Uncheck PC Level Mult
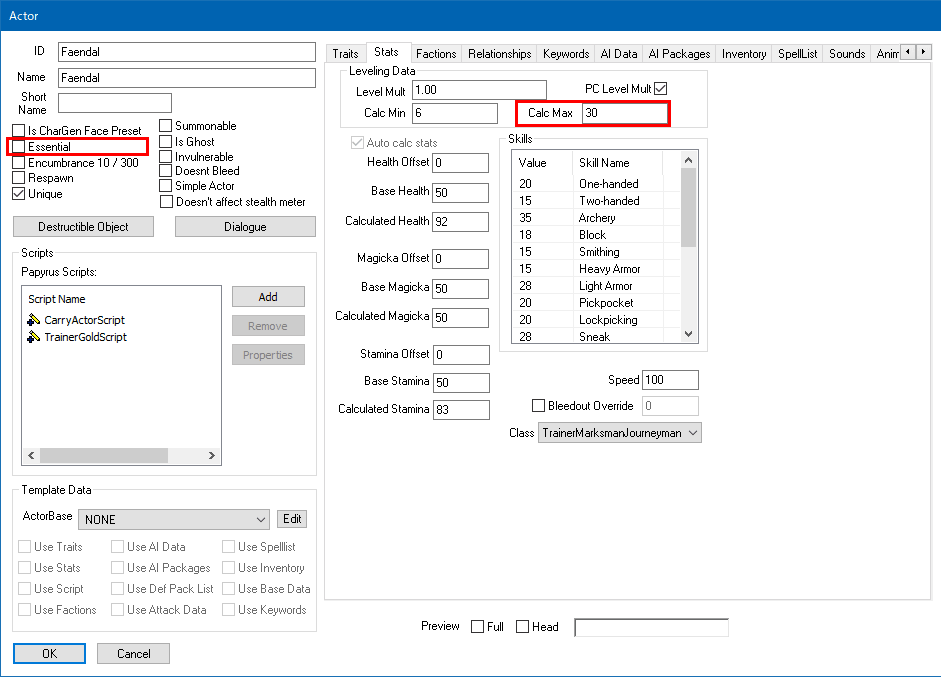 [x=661, y=89]
